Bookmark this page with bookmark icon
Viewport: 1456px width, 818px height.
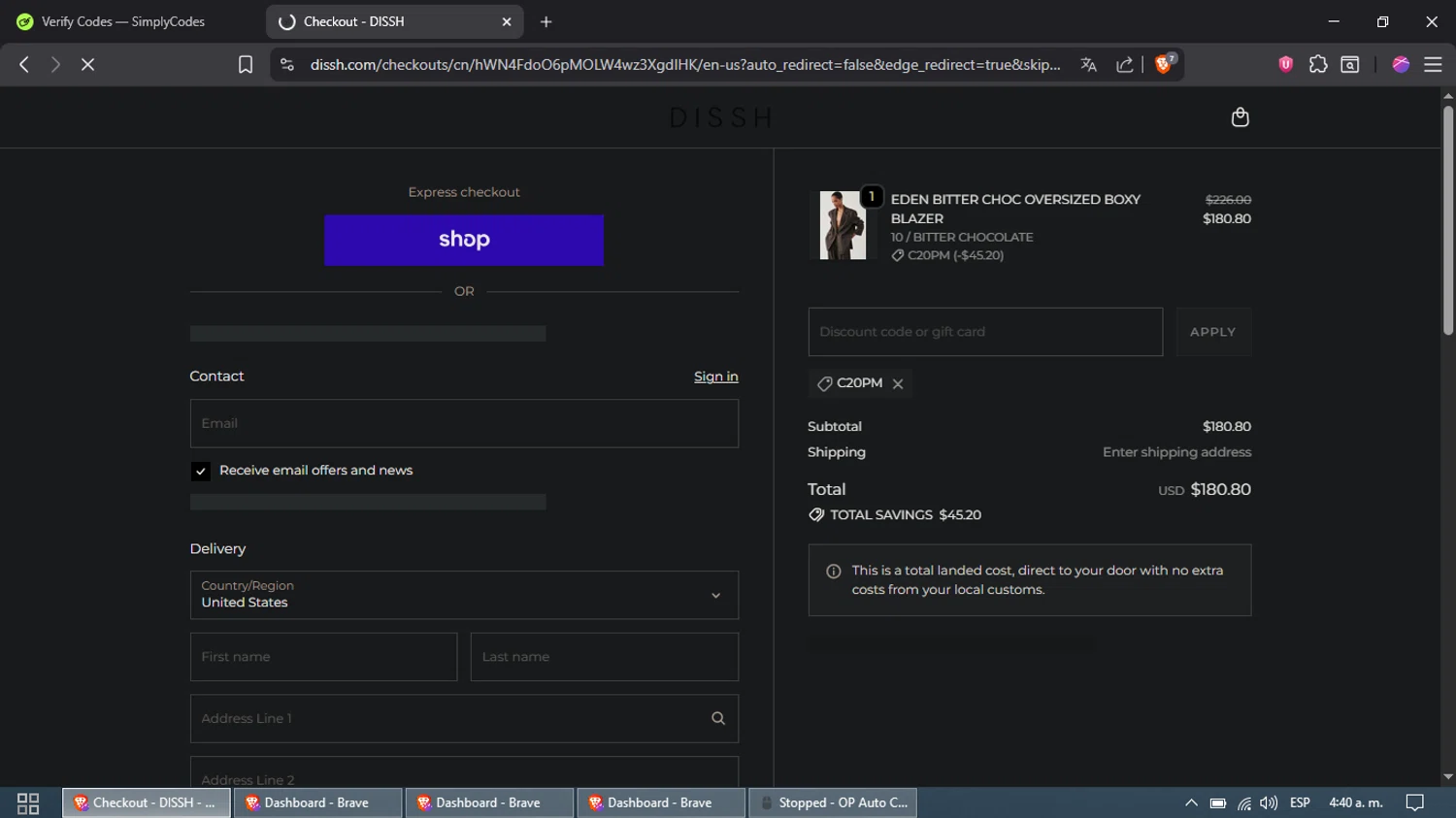coord(246,64)
